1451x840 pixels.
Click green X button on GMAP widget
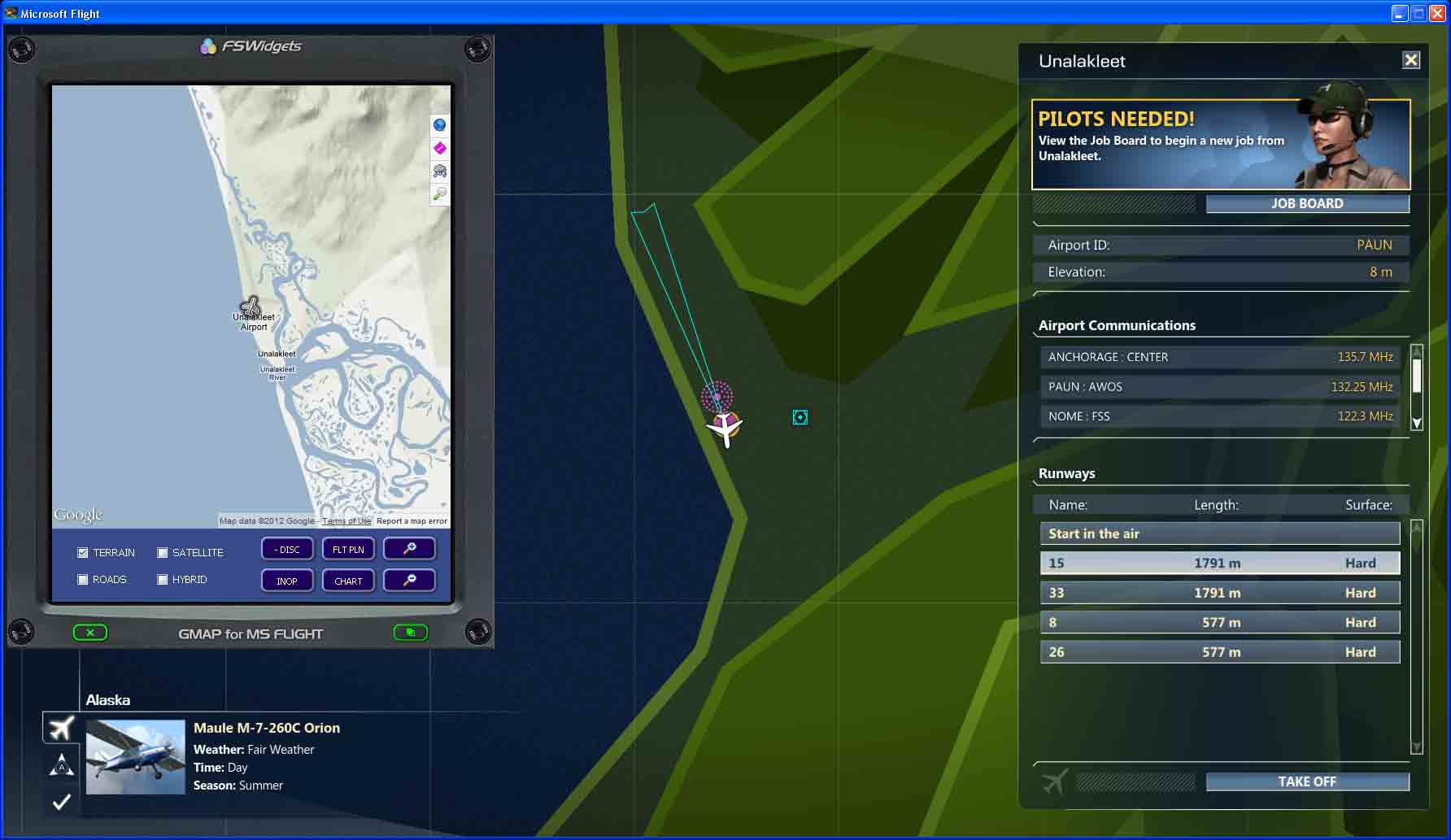[x=90, y=633]
